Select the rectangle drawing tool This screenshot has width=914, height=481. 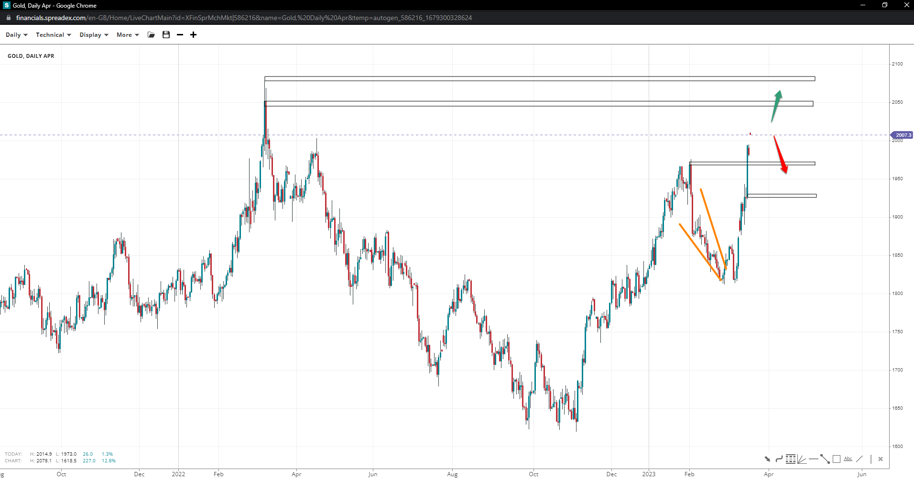click(836, 459)
